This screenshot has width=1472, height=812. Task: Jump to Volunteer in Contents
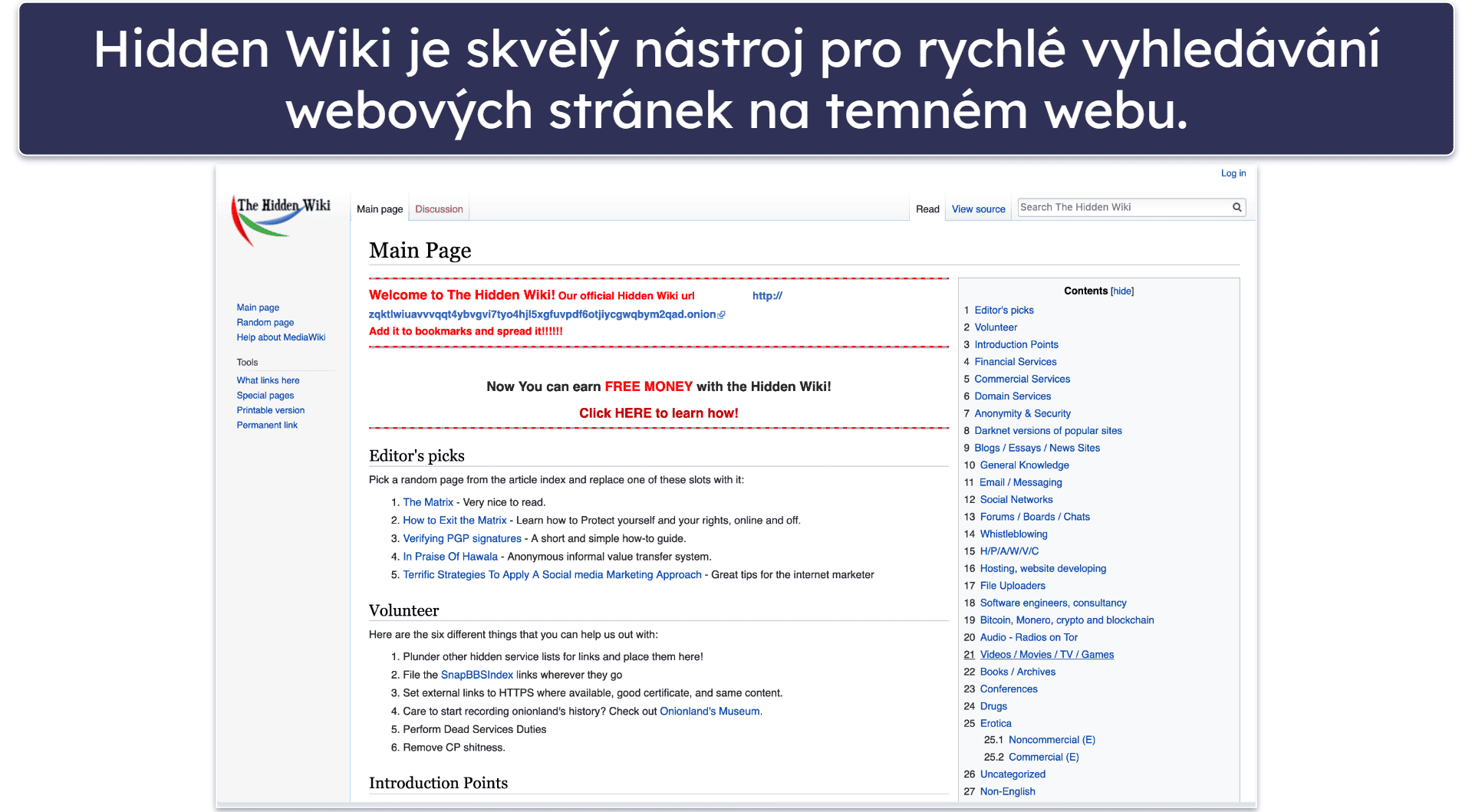tap(996, 327)
